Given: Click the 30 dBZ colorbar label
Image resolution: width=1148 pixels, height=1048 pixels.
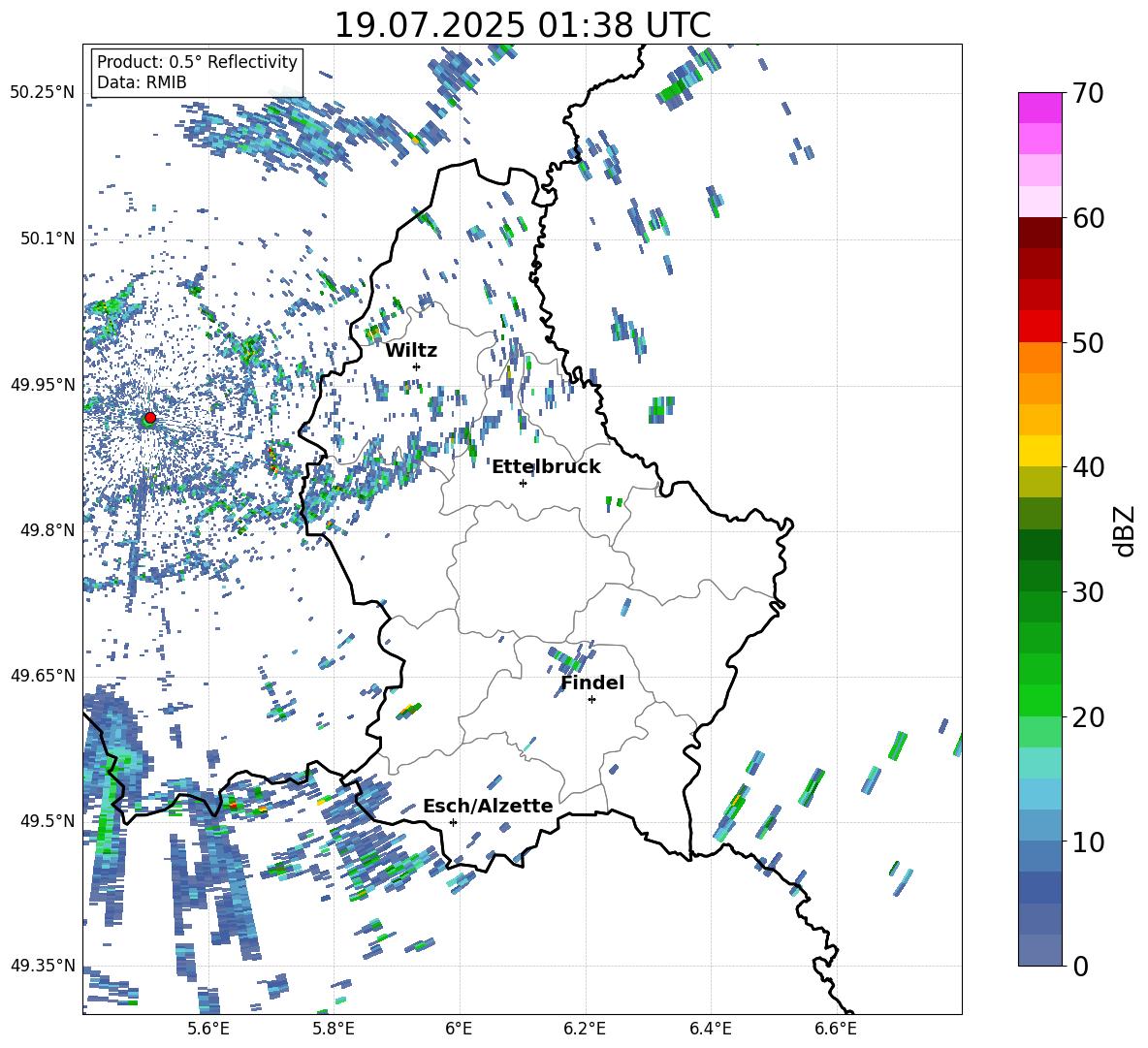Looking at the screenshot, I should [x=1089, y=592].
